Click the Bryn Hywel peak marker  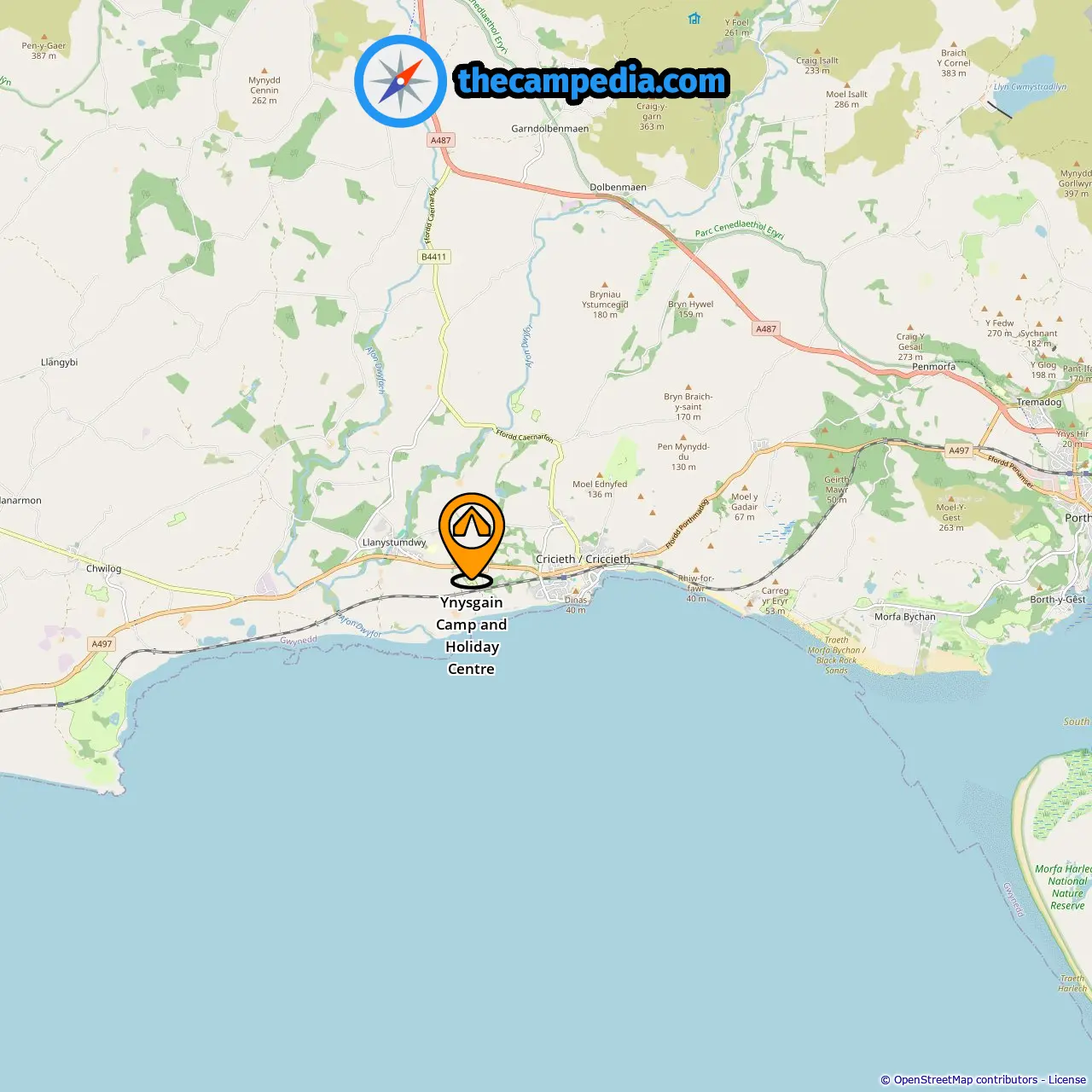[691, 295]
